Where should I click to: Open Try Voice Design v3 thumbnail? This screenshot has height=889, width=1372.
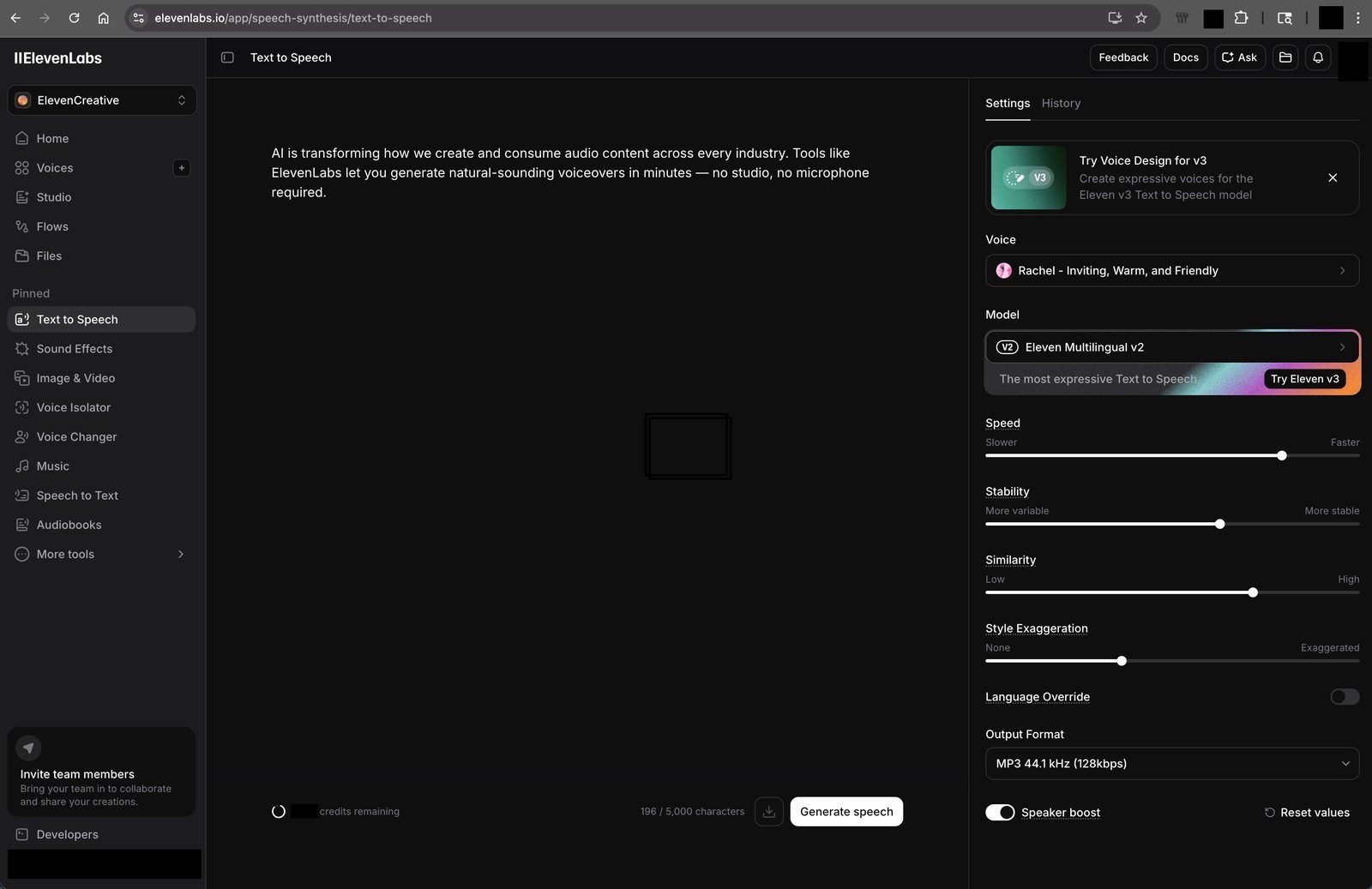pyautogui.click(x=1029, y=177)
